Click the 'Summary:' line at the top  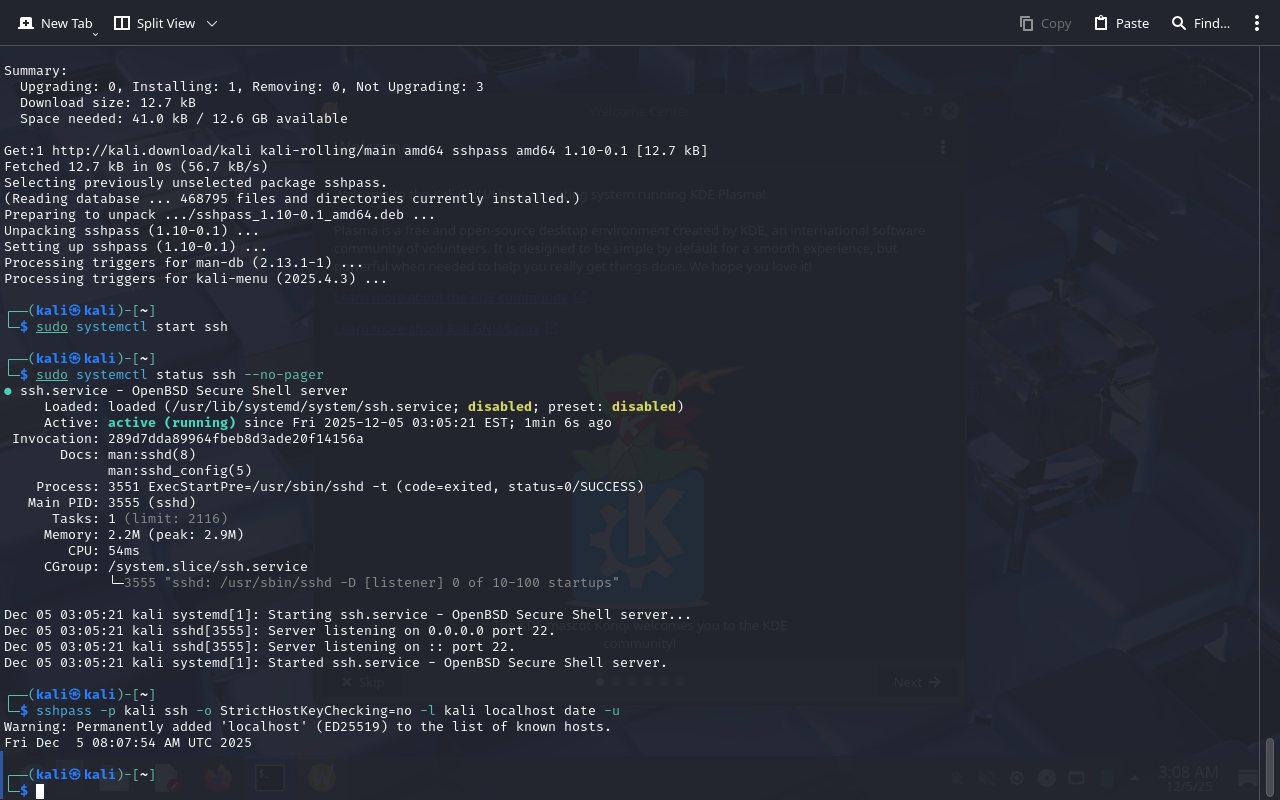coord(36,71)
